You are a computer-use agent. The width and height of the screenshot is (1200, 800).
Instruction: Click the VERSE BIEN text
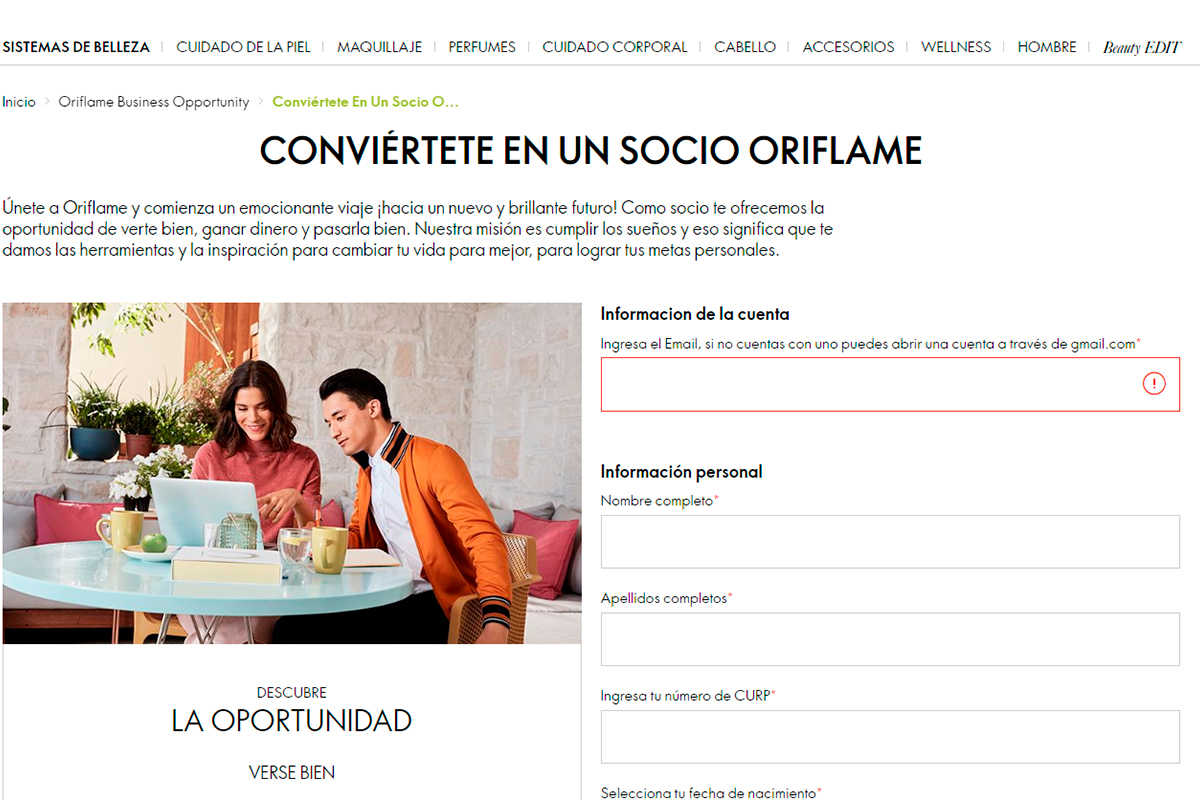(292, 773)
